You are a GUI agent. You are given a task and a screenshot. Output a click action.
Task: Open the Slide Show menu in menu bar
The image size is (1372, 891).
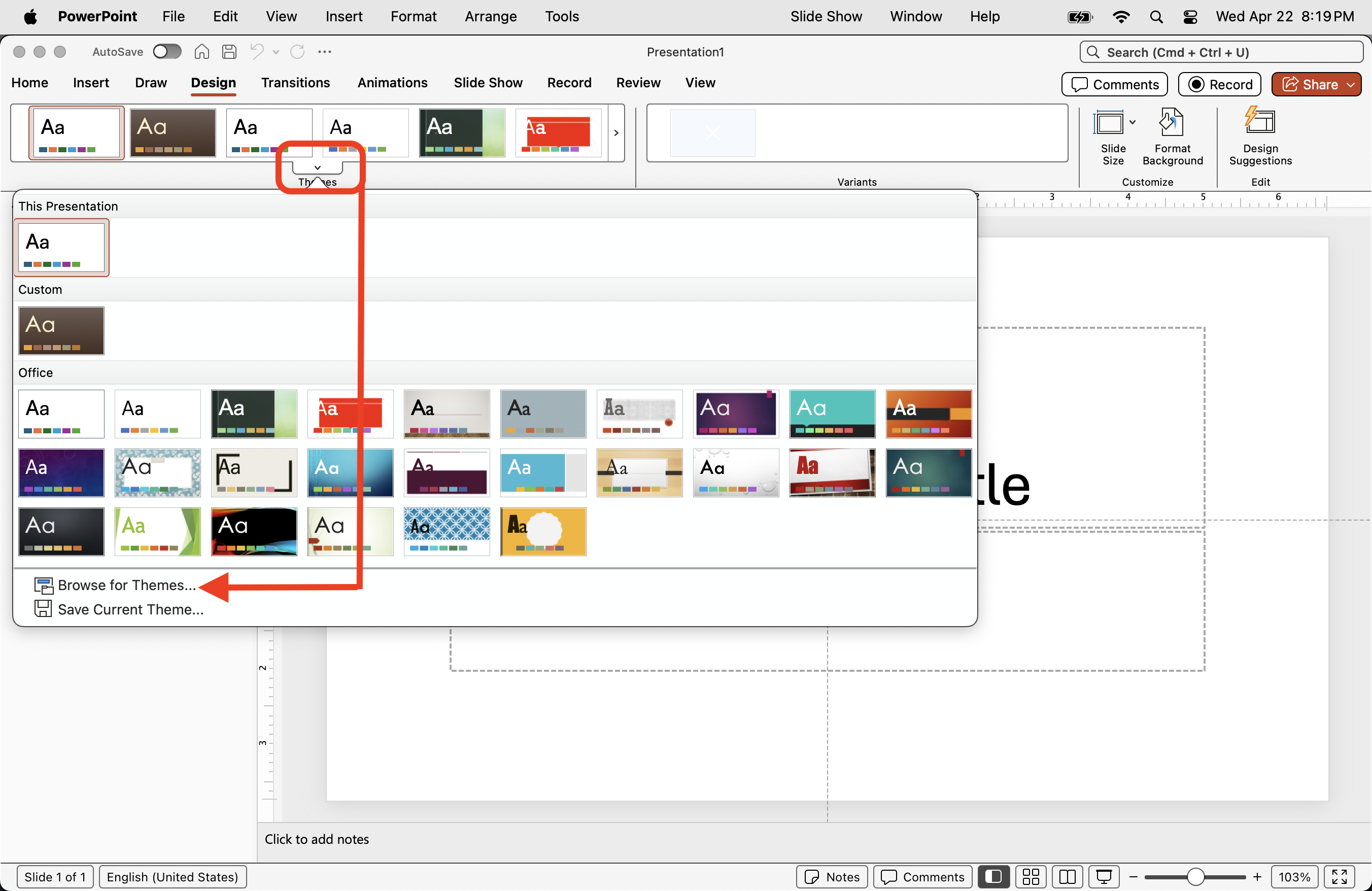coord(826,17)
